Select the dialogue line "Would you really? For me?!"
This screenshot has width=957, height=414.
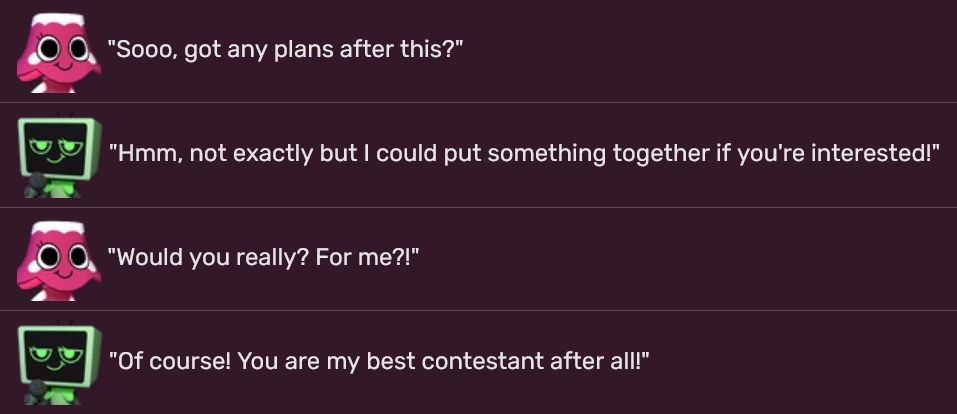264,257
